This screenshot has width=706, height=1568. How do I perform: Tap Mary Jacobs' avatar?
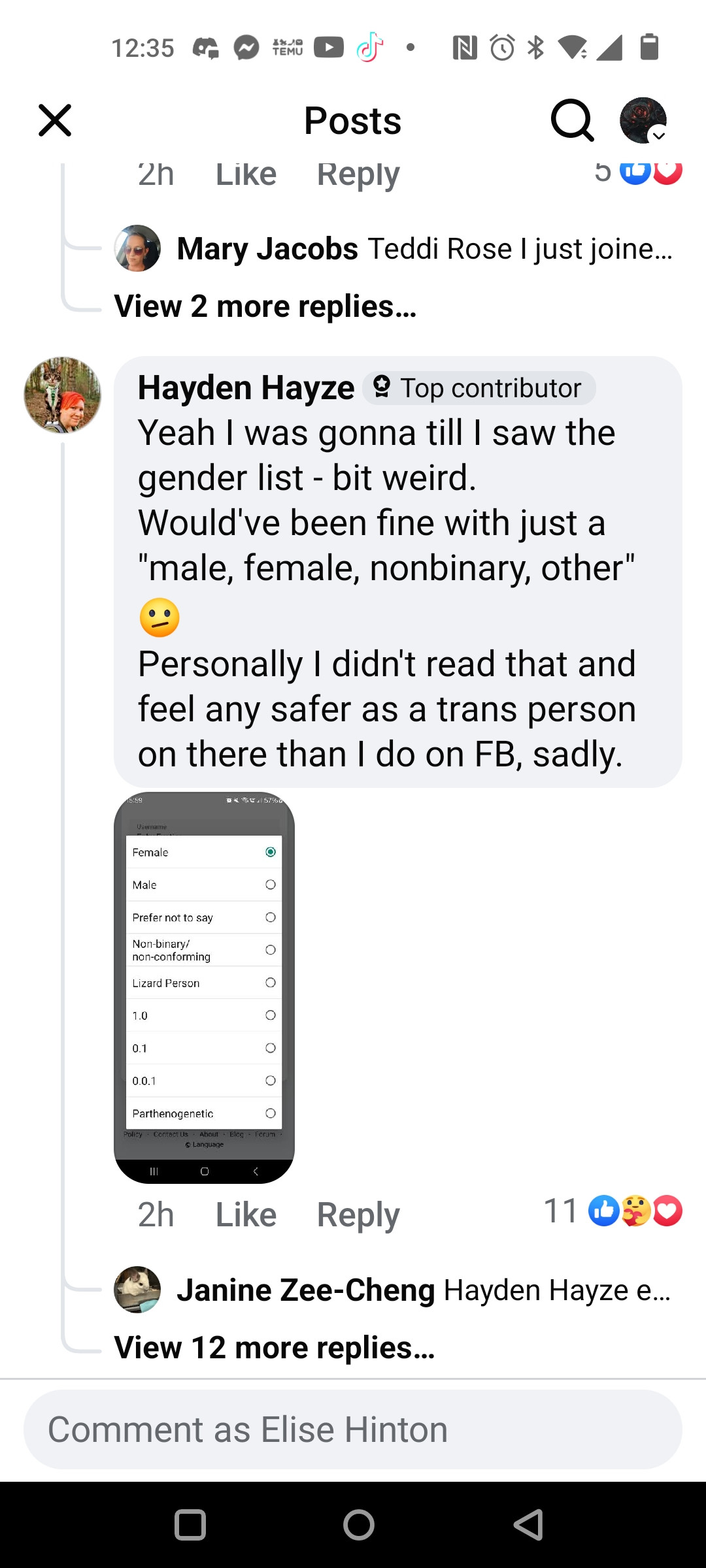coord(137,249)
